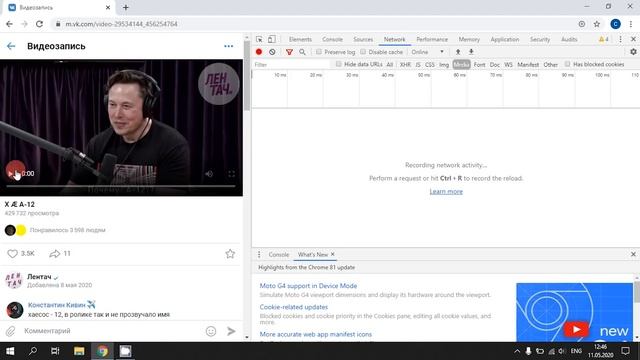This screenshot has height=360, width=640.
Task: Open the Windows notification center
Action: click(x=625, y=351)
